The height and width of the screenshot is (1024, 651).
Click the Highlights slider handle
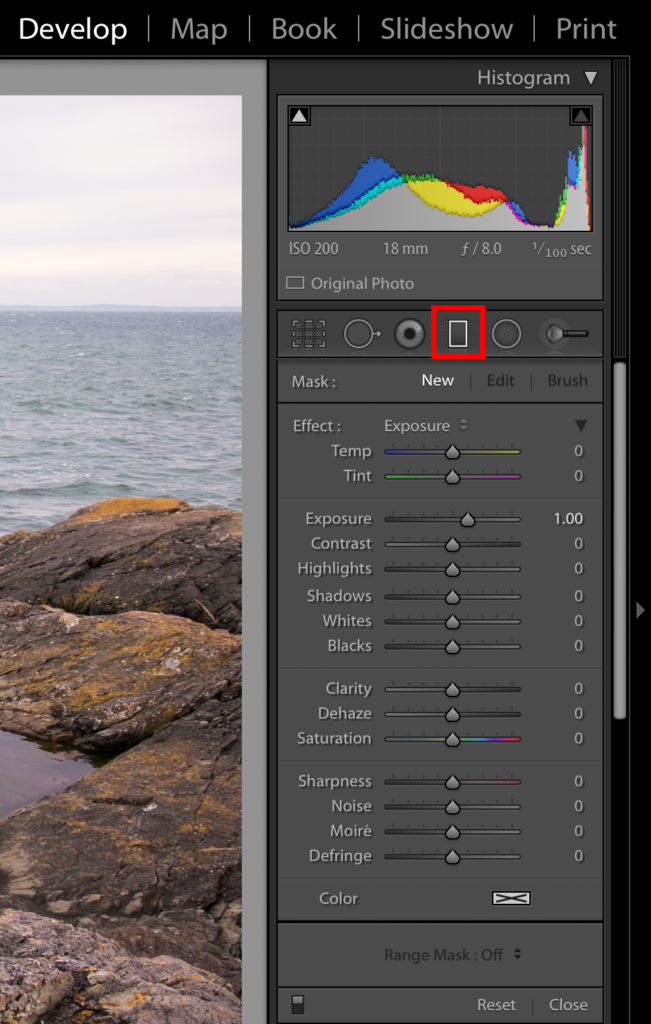pos(453,569)
